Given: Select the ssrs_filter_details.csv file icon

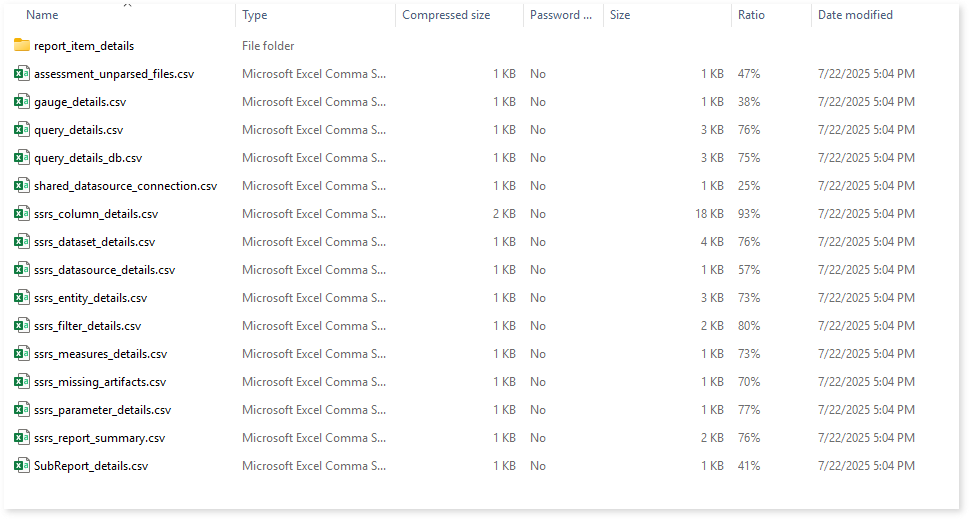Looking at the screenshot, I should [22, 326].
